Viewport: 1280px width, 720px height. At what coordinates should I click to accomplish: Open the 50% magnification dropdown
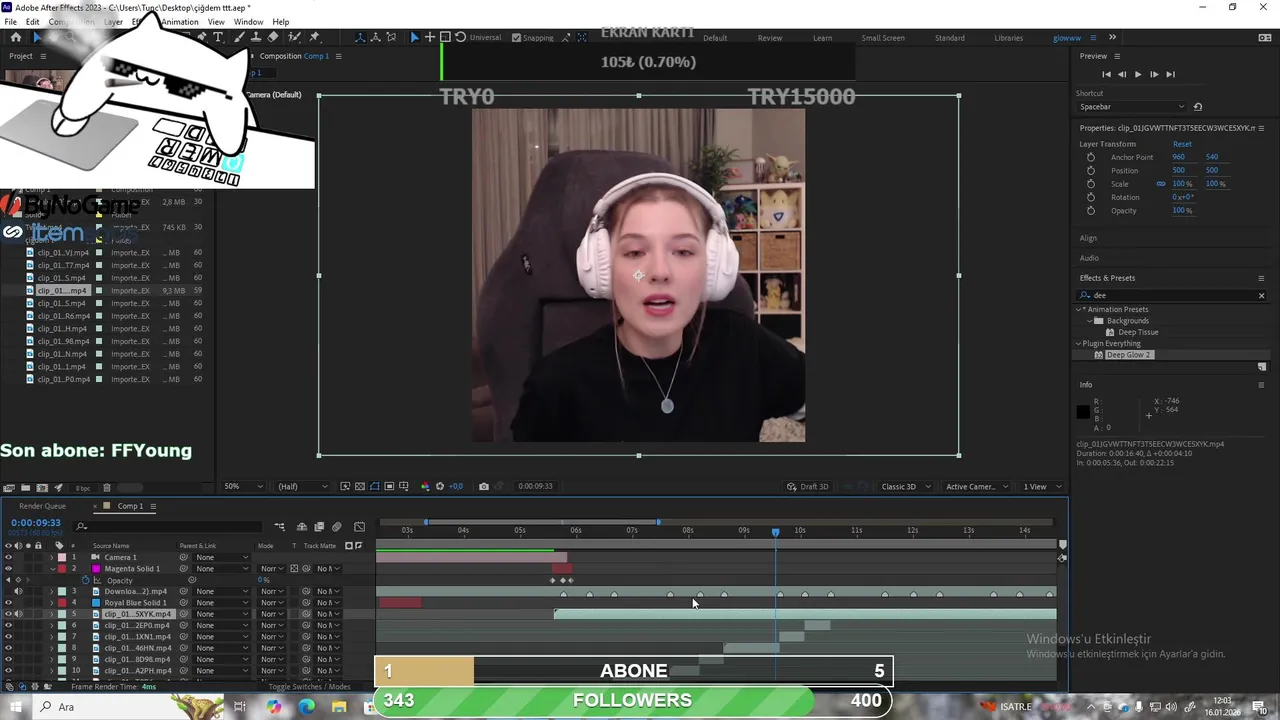(x=243, y=486)
